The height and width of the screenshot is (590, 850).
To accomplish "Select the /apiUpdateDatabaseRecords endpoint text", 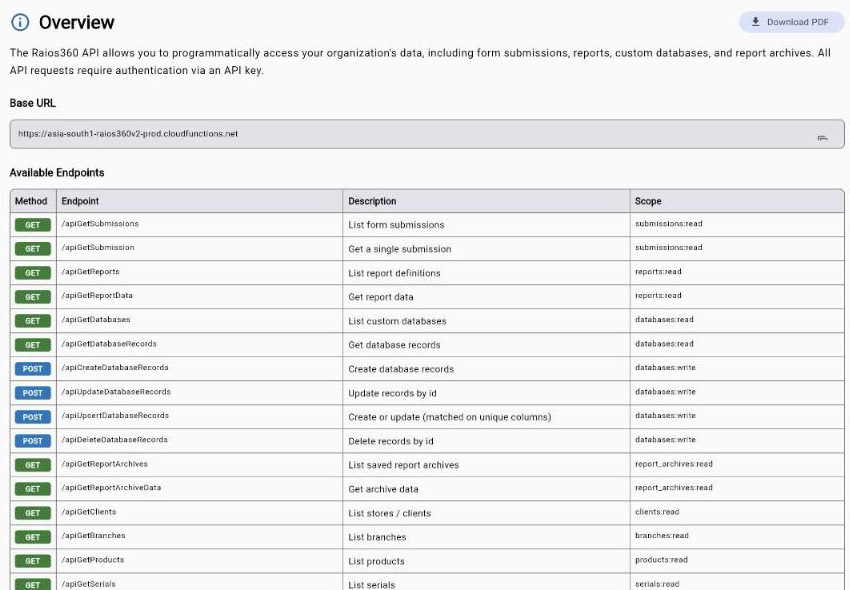I will tap(116, 392).
